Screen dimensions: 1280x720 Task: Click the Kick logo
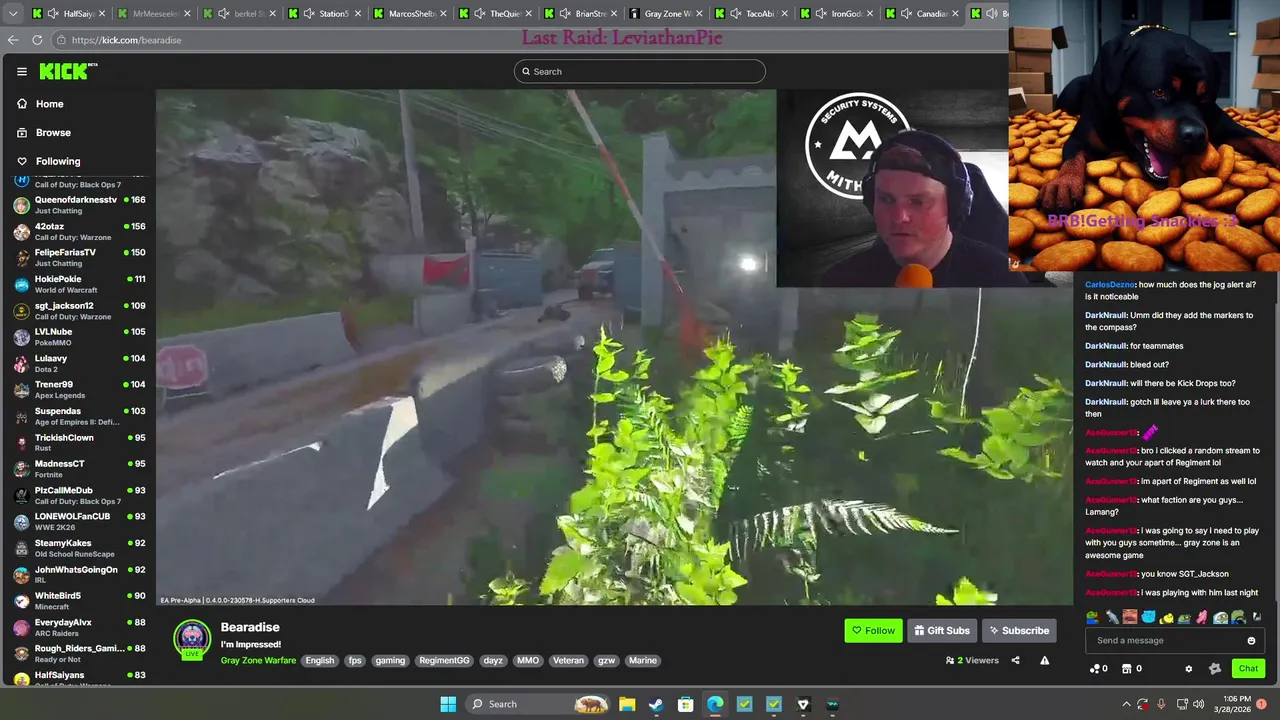tap(68, 71)
